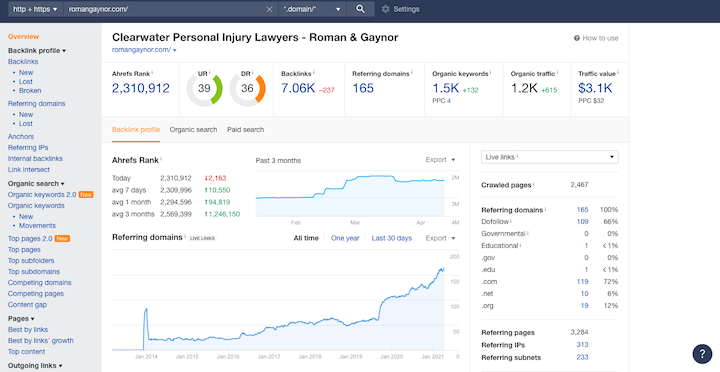Click info icon beside Ahrefs Rank metric
The width and height of the screenshot is (720, 372).
(x=152, y=73)
